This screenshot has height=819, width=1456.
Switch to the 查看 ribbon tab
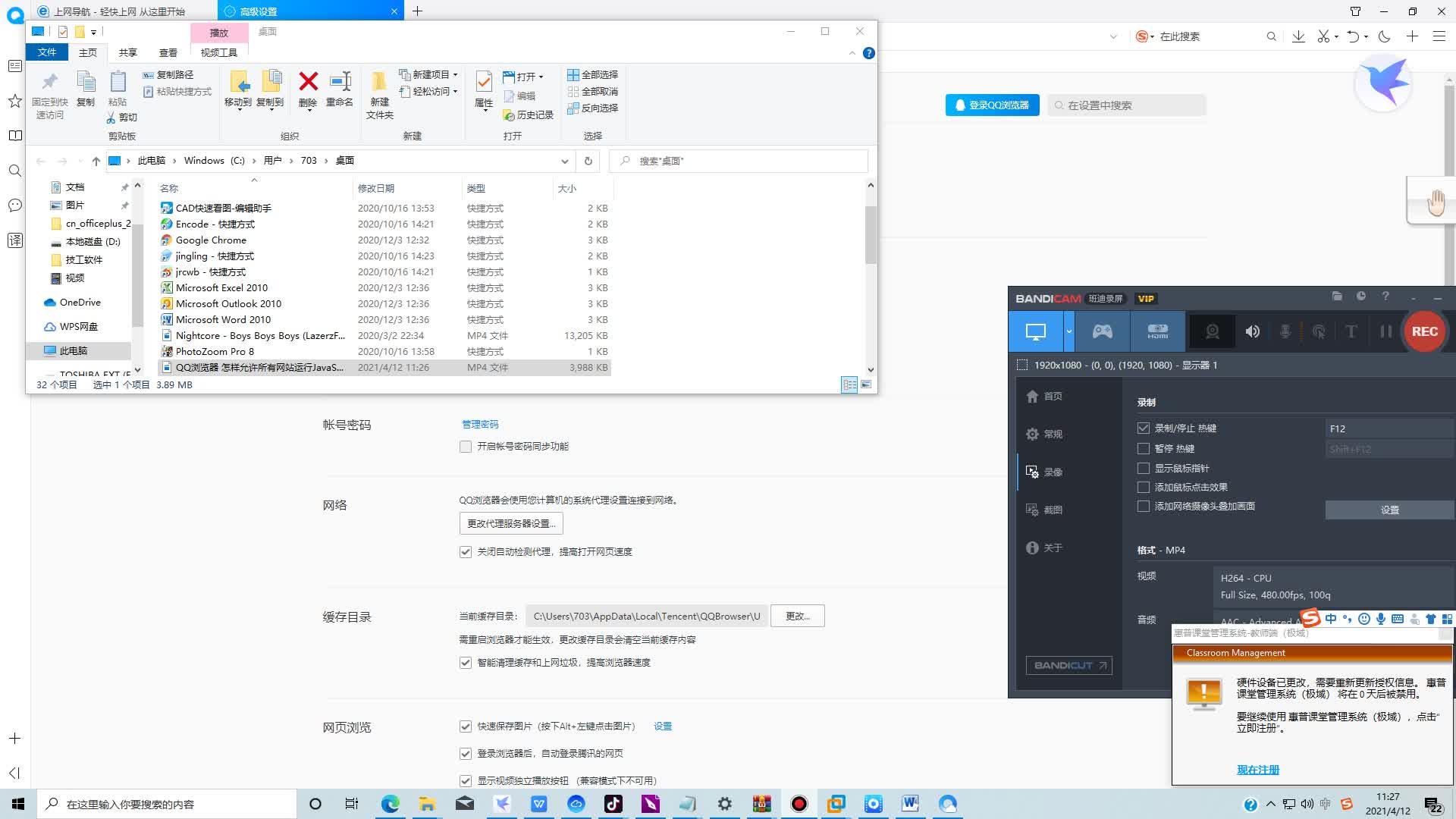point(168,52)
